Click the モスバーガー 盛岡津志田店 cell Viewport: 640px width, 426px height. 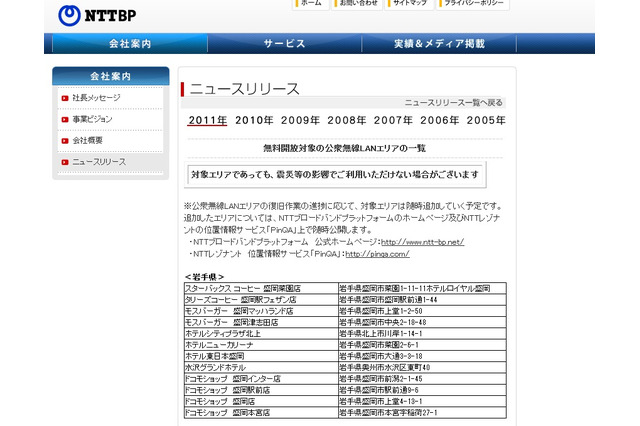point(261,322)
